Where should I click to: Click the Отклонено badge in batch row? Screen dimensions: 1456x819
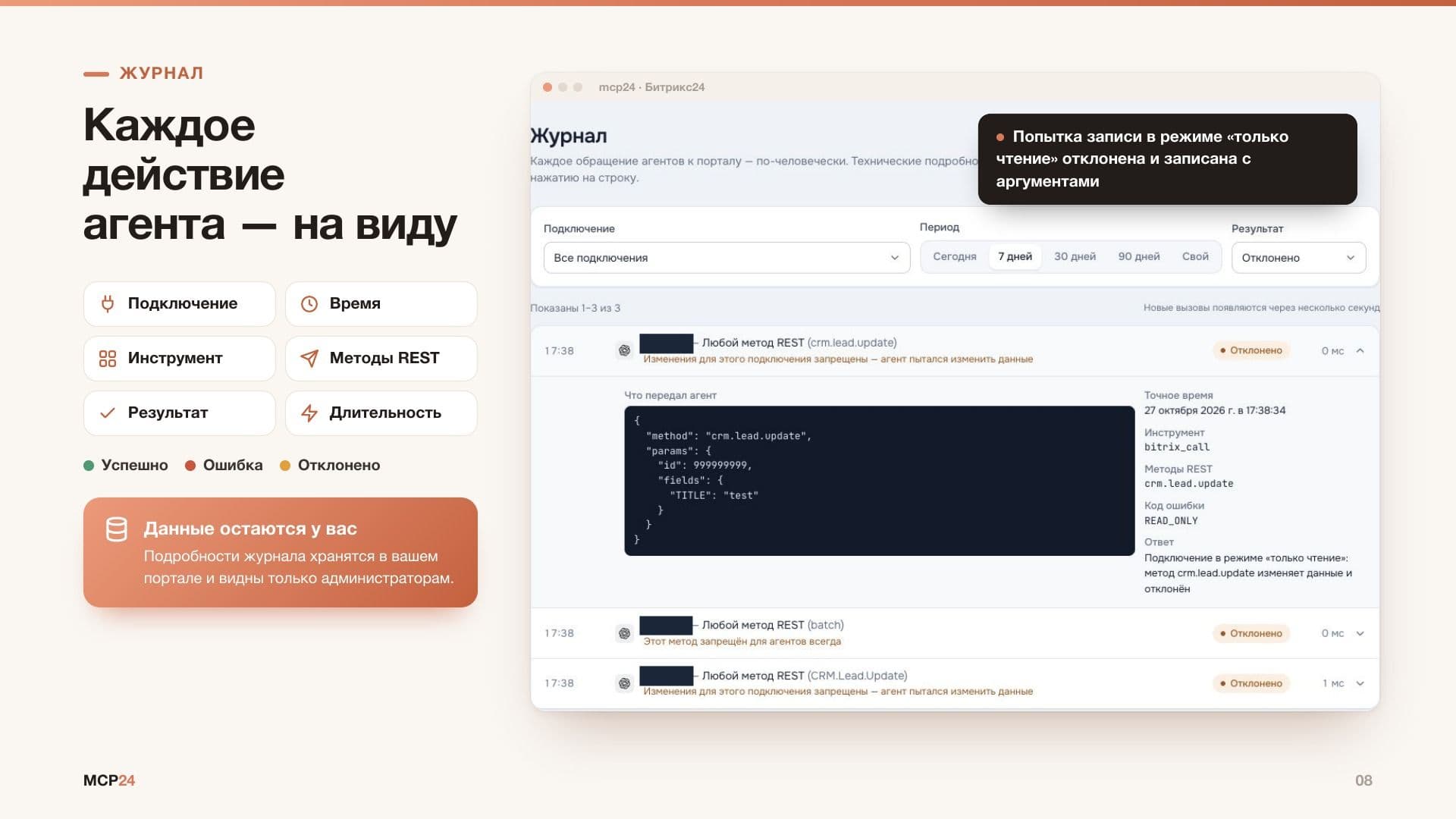[1251, 633]
